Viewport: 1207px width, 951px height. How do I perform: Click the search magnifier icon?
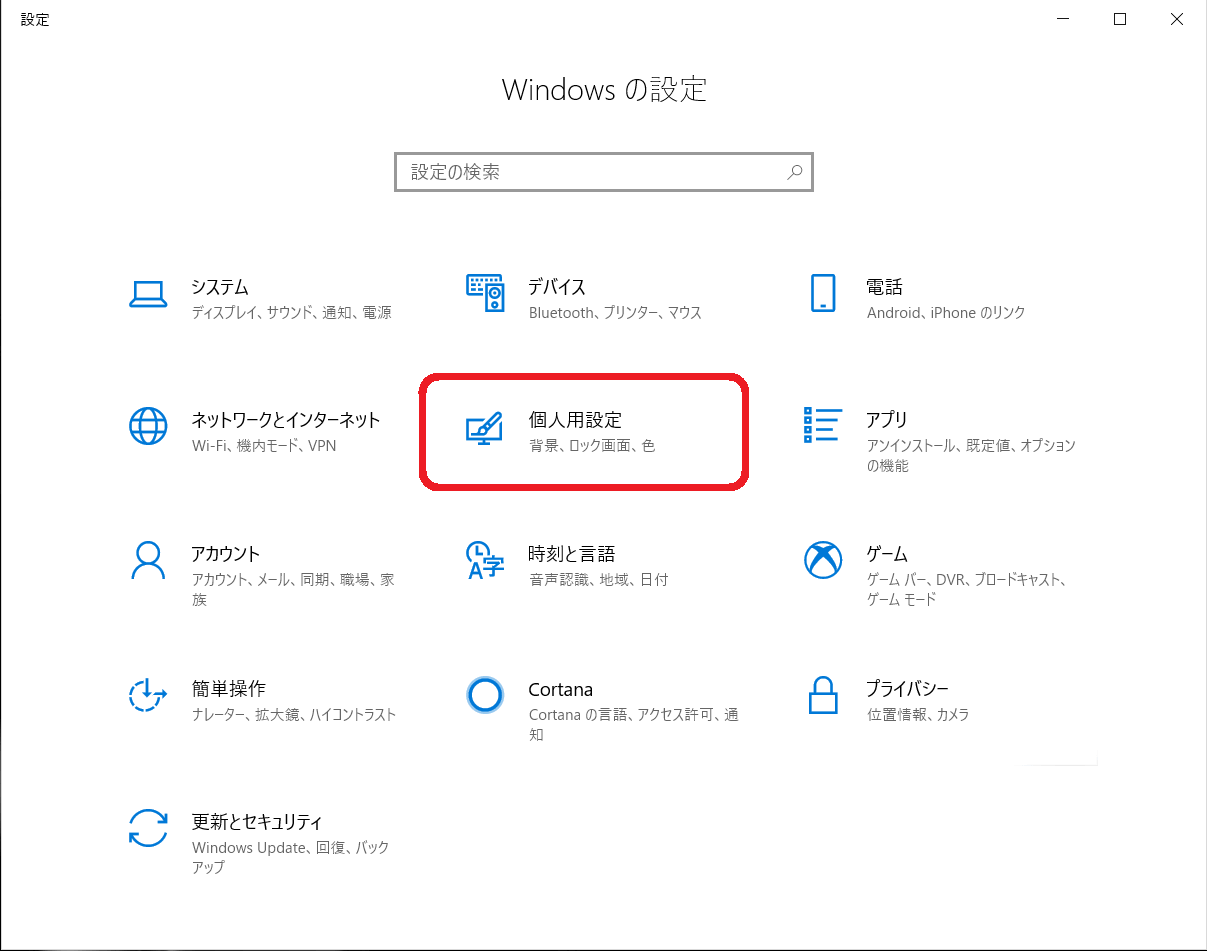(x=794, y=172)
